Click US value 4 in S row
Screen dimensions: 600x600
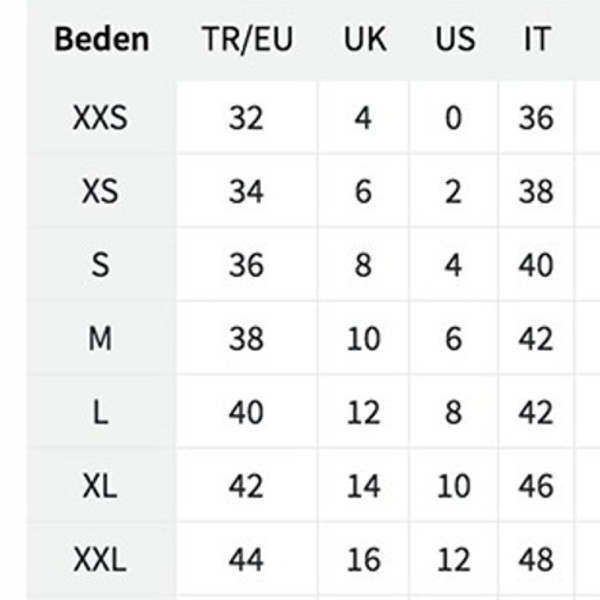point(453,265)
